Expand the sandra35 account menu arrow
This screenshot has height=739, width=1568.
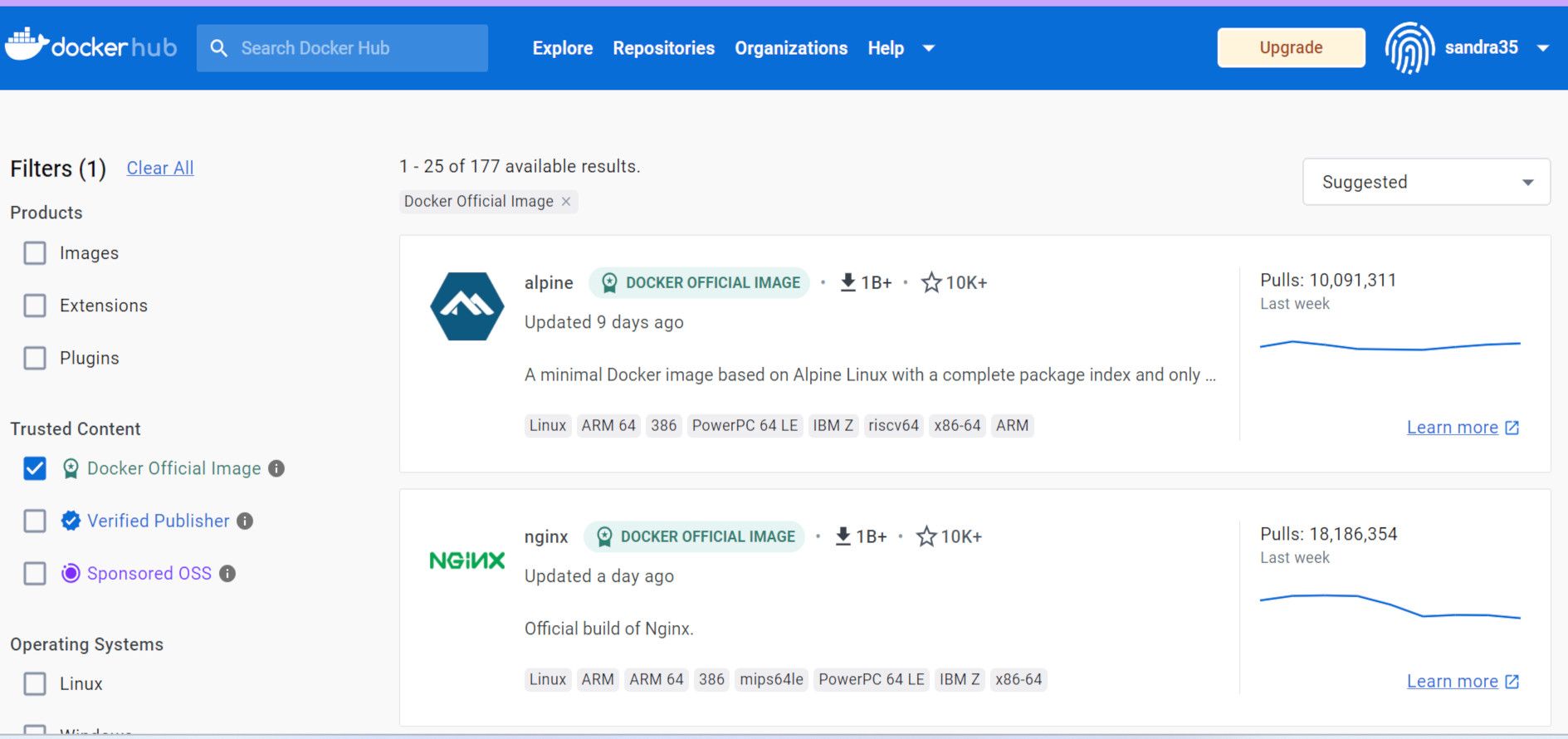point(1543,48)
